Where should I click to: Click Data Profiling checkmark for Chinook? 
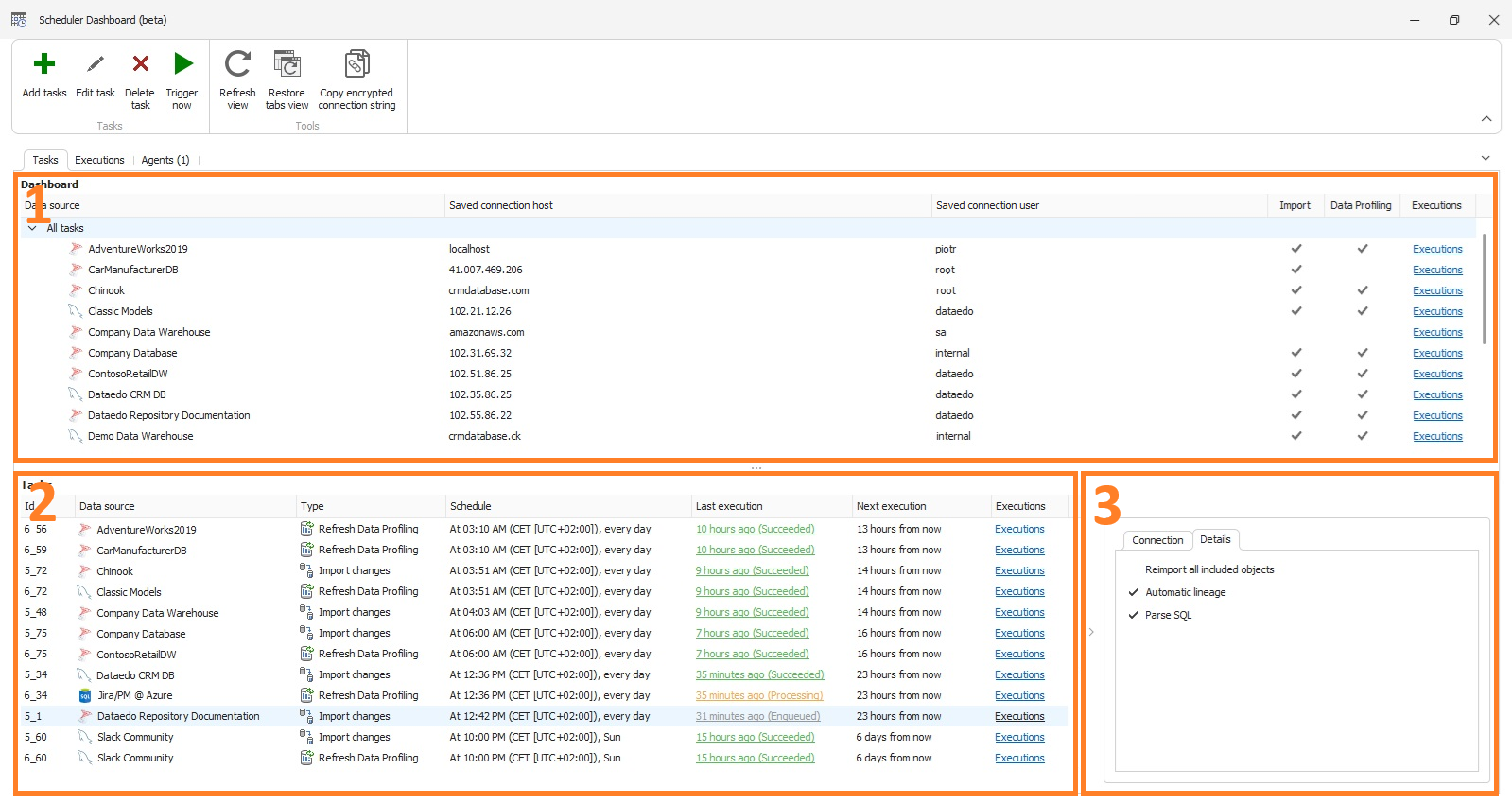click(x=1363, y=290)
